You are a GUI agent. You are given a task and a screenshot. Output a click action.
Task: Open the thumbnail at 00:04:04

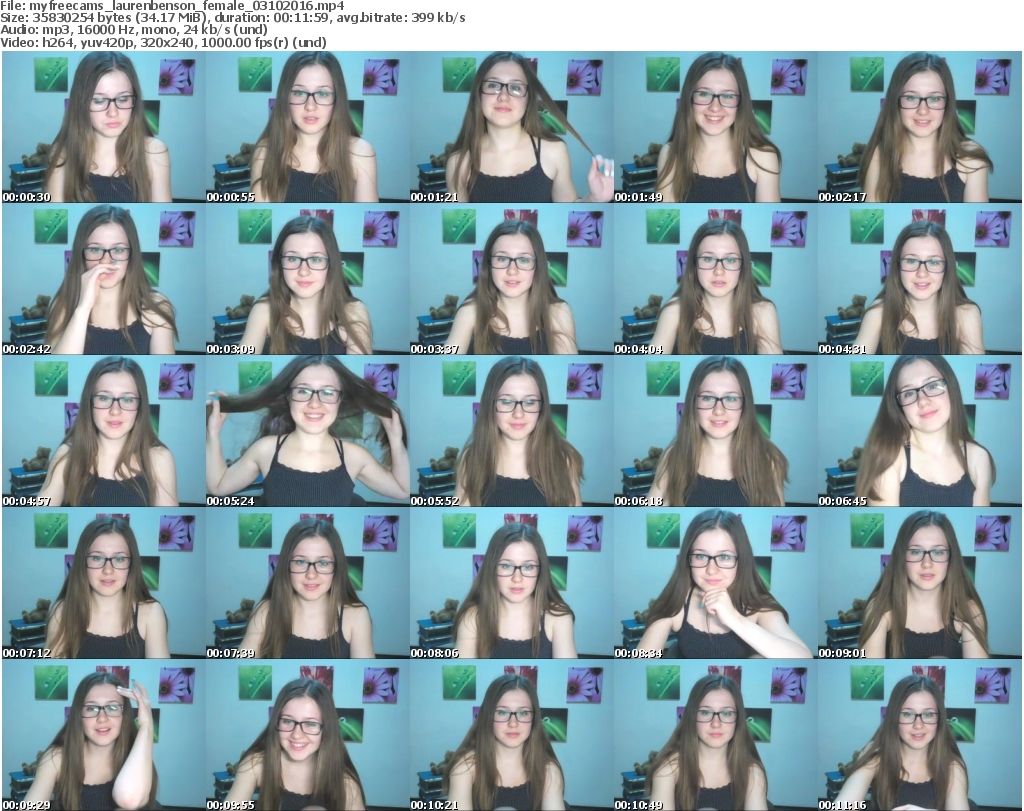(715, 279)
